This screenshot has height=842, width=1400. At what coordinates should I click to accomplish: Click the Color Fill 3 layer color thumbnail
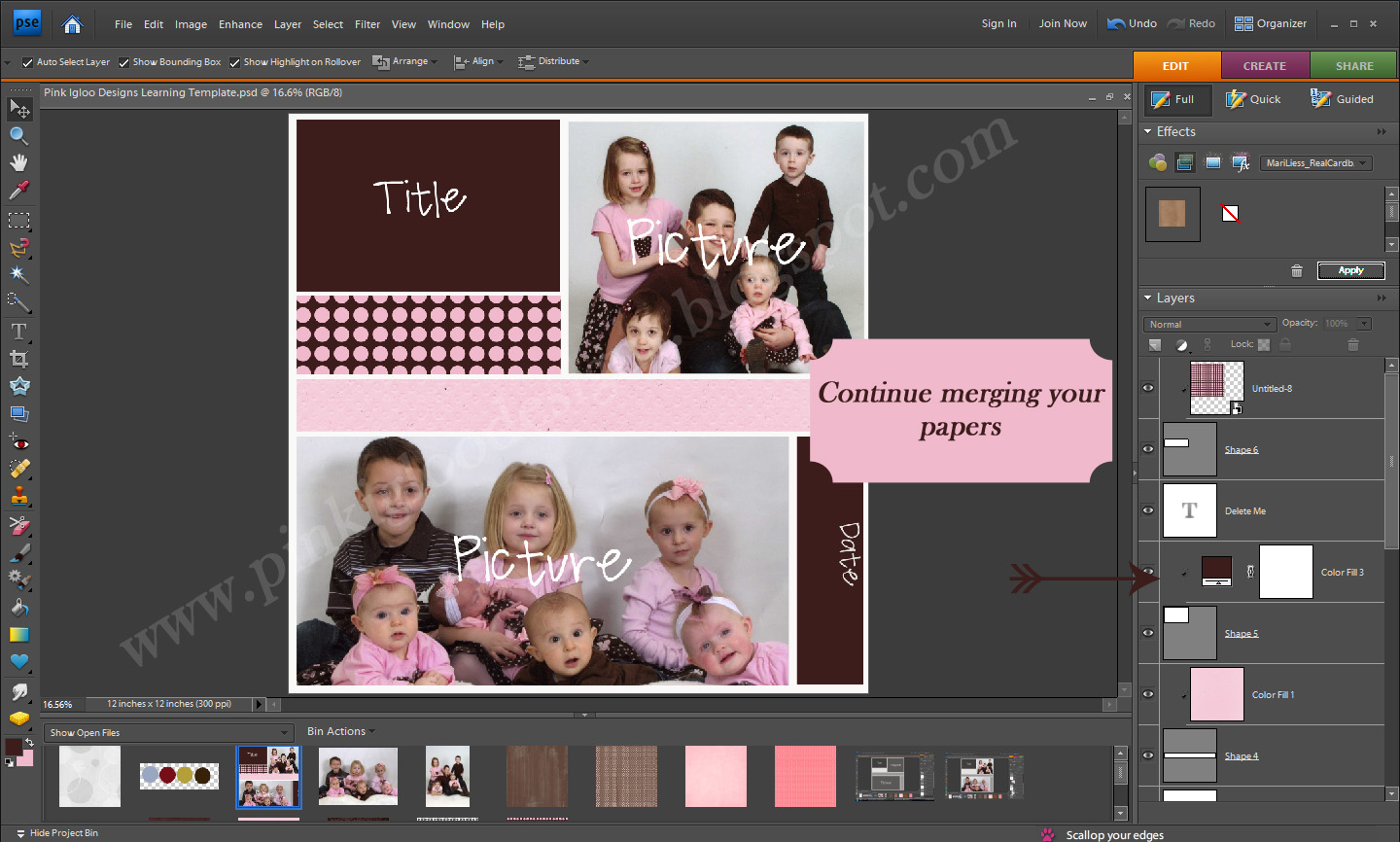pyautogui.click(x=1217, y=571)
